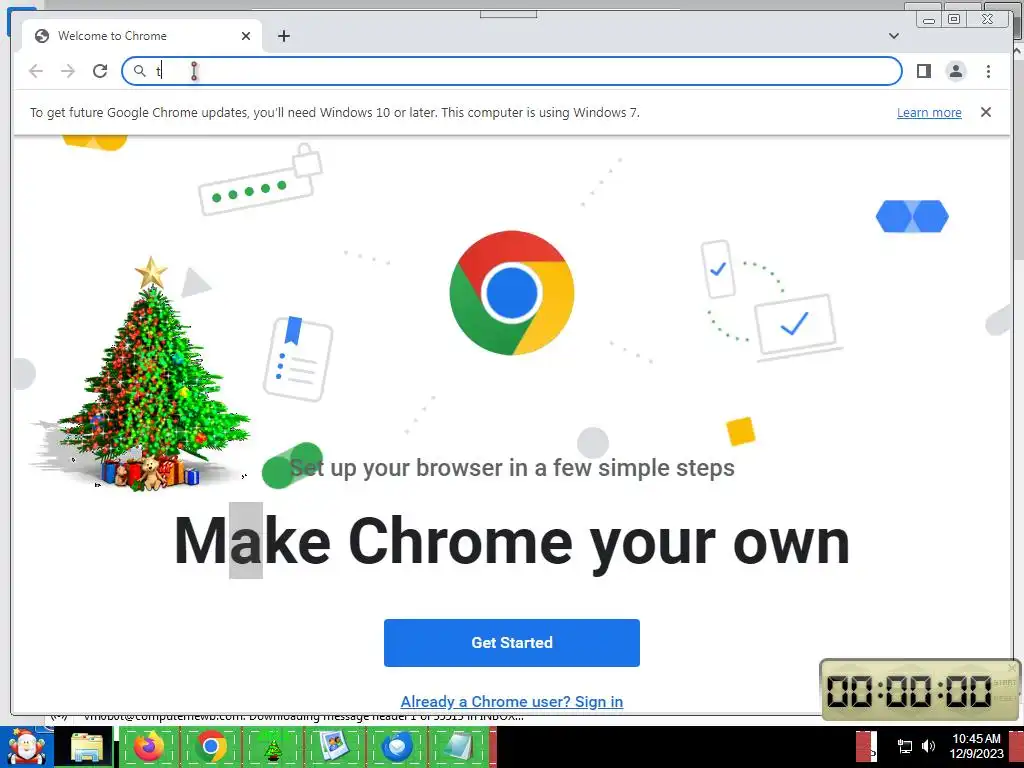Image resolution: width=1024 pixels, height=768 pixels.
Task: Click the Get Started button
Action: coord(511,643)
